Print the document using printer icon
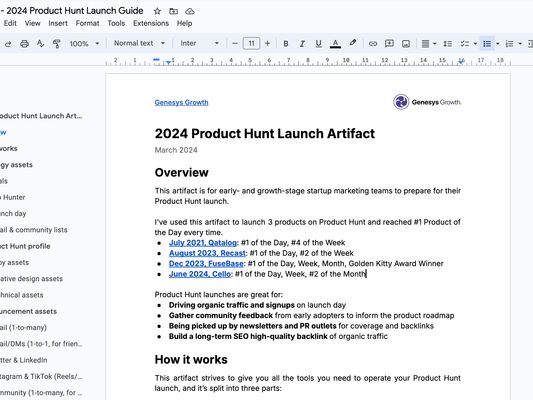The width and height of the screenshot is (533, 400). tap(24, 44)
